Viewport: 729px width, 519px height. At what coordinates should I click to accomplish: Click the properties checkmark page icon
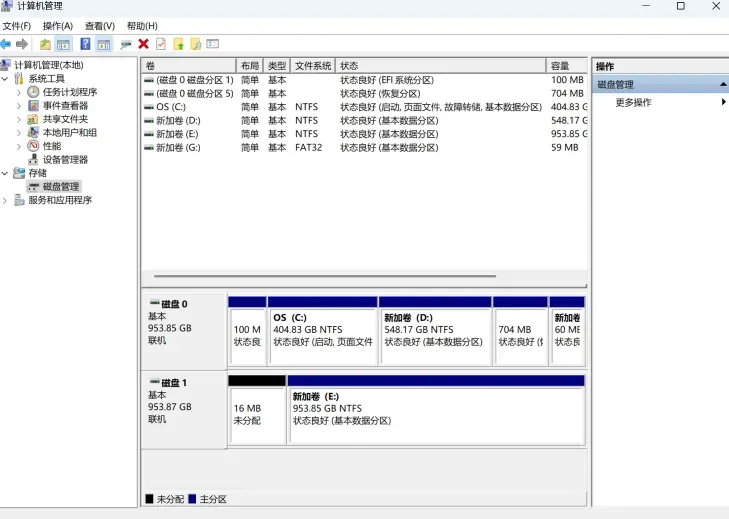[x=161, y=44]
